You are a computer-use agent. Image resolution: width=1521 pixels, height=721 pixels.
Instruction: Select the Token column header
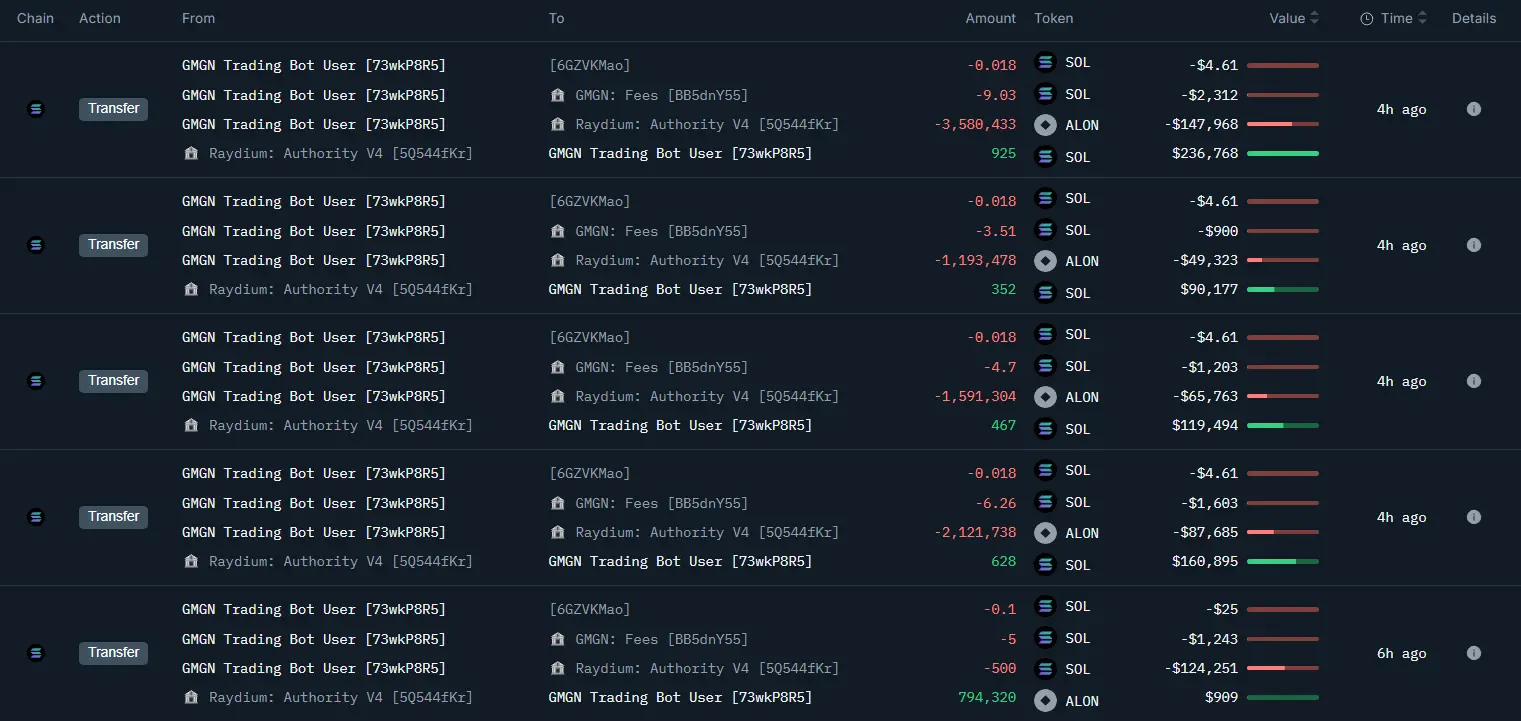click(1053, 18)
